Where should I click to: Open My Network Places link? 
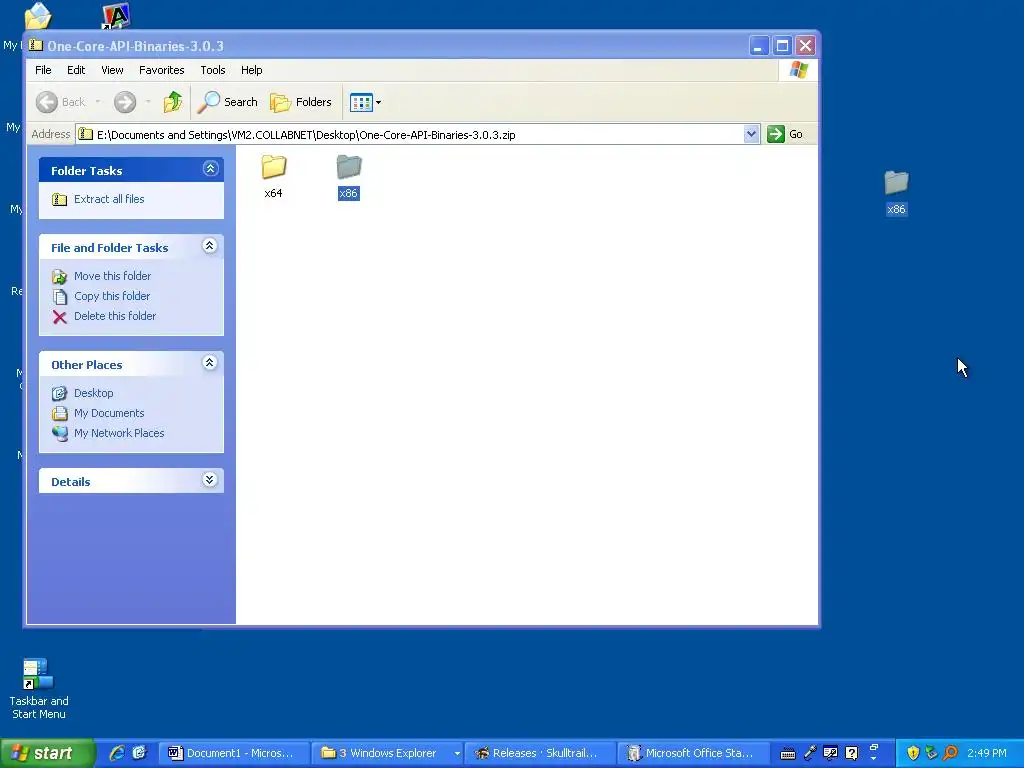(x=119, y=433)
